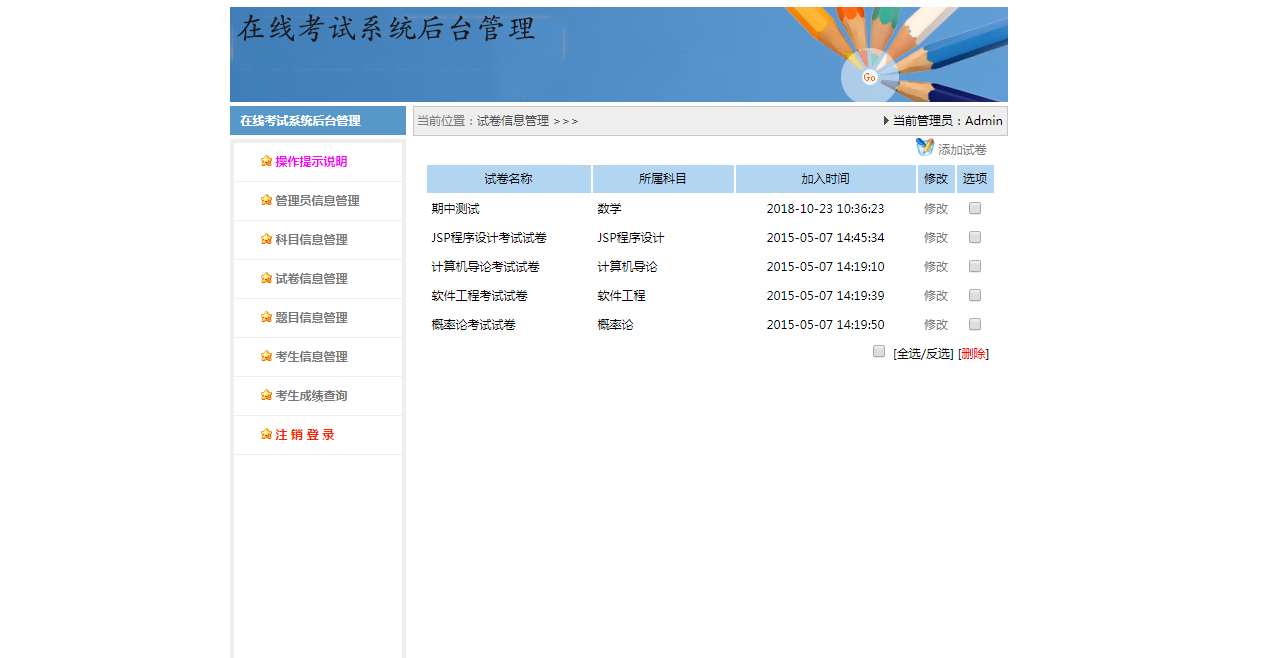Click time 2015-05-07 14:19:39
Screen dimensions: 1263x658
[825, 296]
